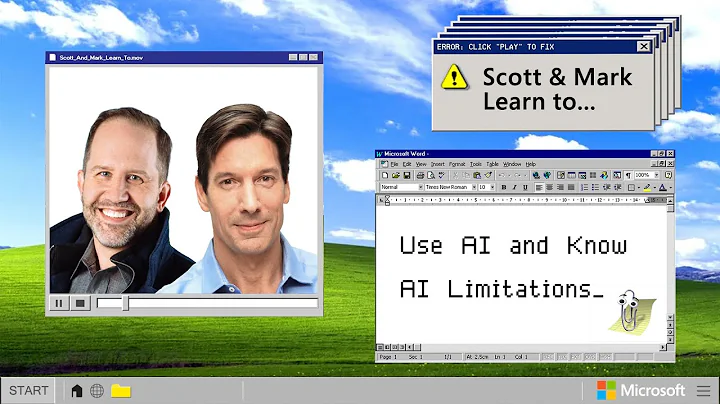Click the Insert Hyperlink globe icon
Image resolution: width=720 pixels, height=404 pixels.
click(536, 175)
